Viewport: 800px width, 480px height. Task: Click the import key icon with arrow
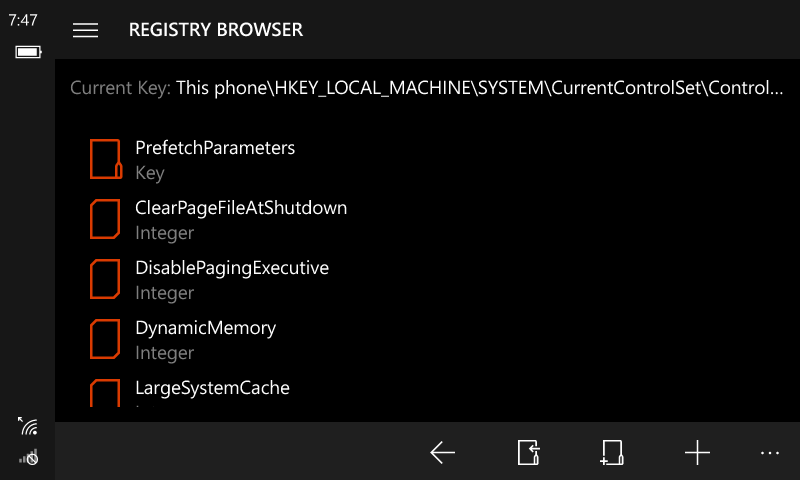click(x=528, y=453)
